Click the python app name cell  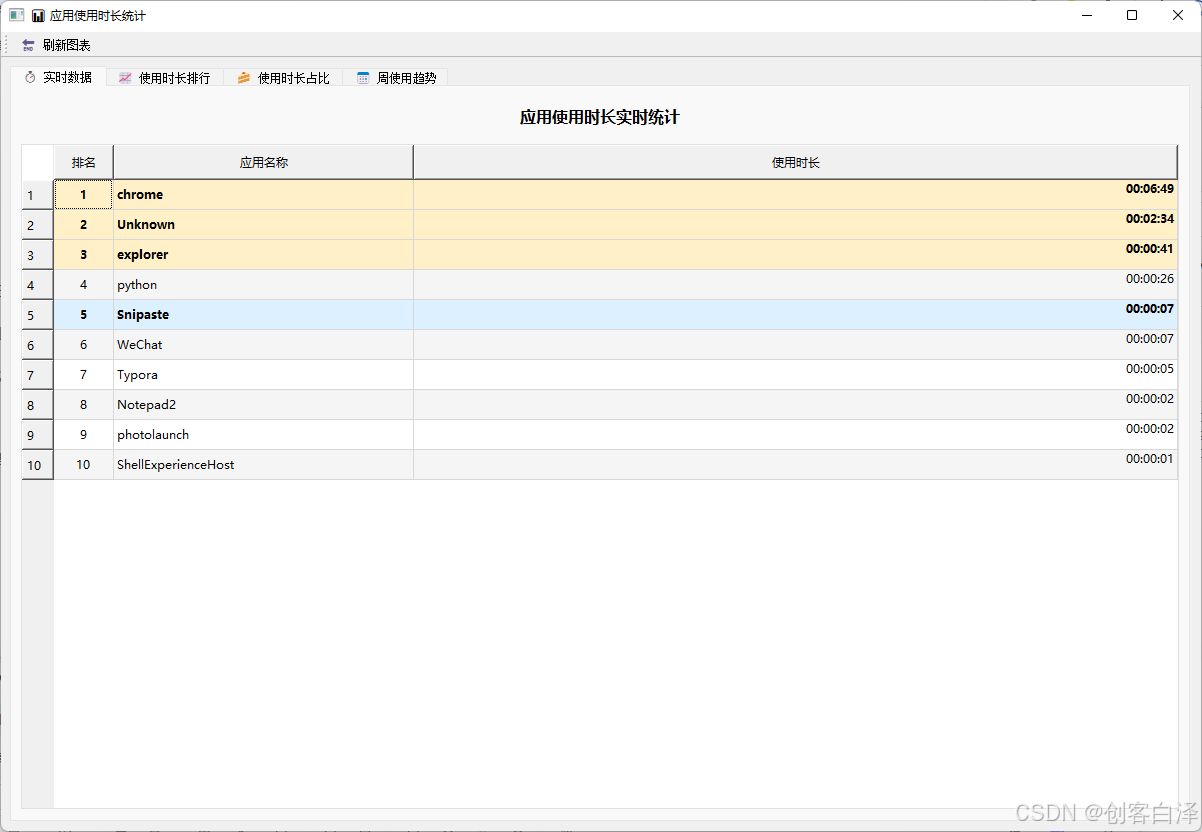264,285
